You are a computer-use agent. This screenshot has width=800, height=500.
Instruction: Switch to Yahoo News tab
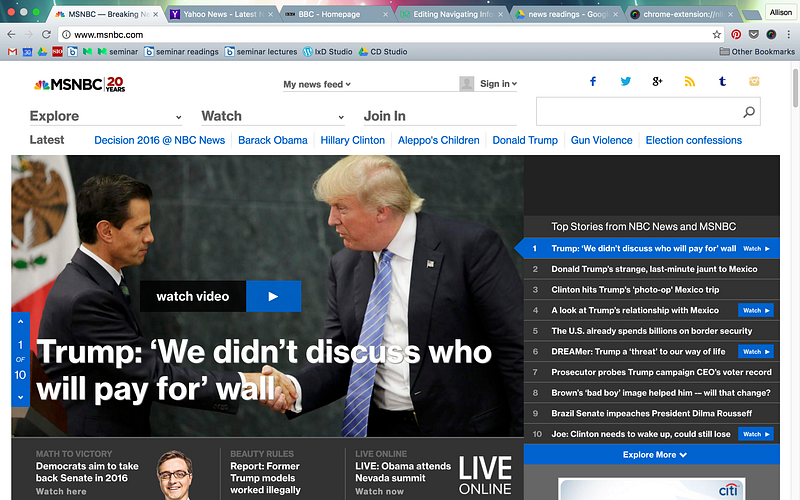(222, 14)
